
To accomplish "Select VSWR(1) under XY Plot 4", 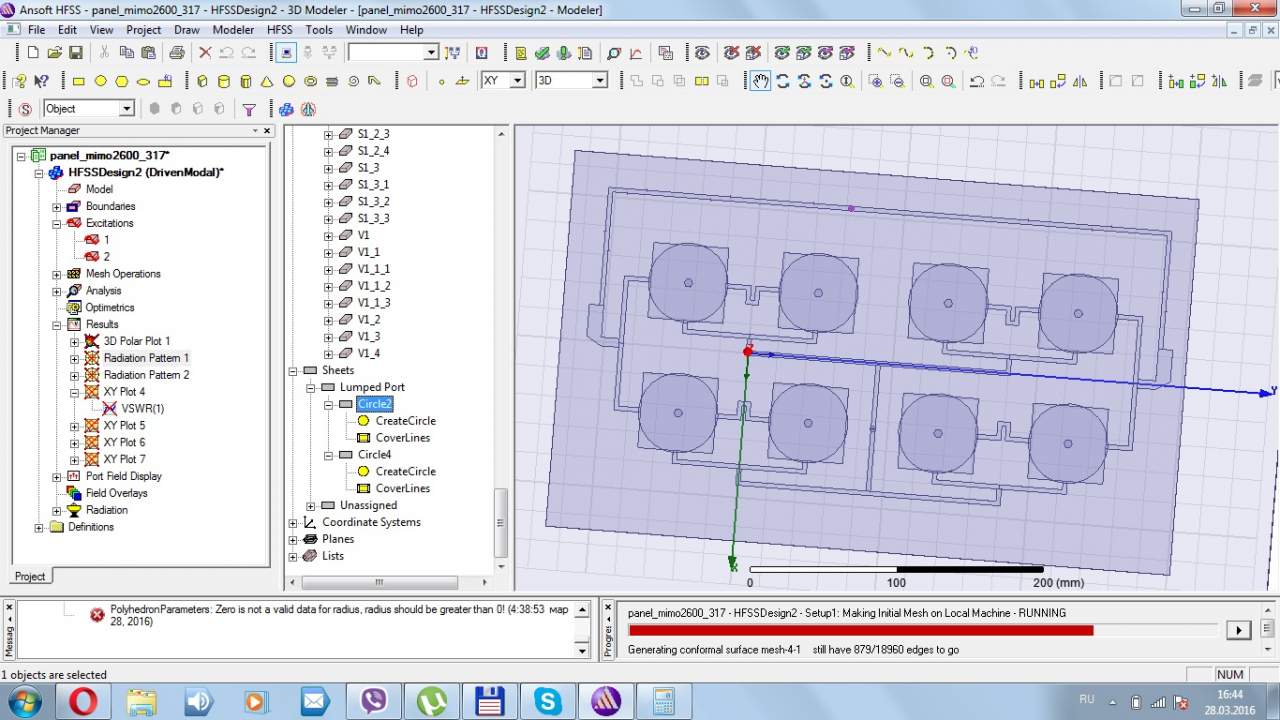I will pyautogui.click(x=143, y=408).
